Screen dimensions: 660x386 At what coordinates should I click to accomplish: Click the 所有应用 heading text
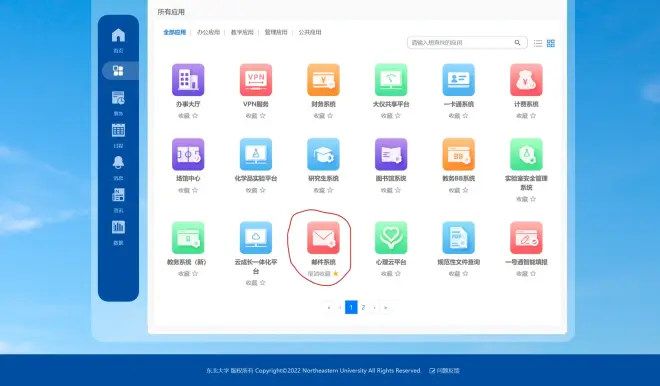[x=171, y=12]
